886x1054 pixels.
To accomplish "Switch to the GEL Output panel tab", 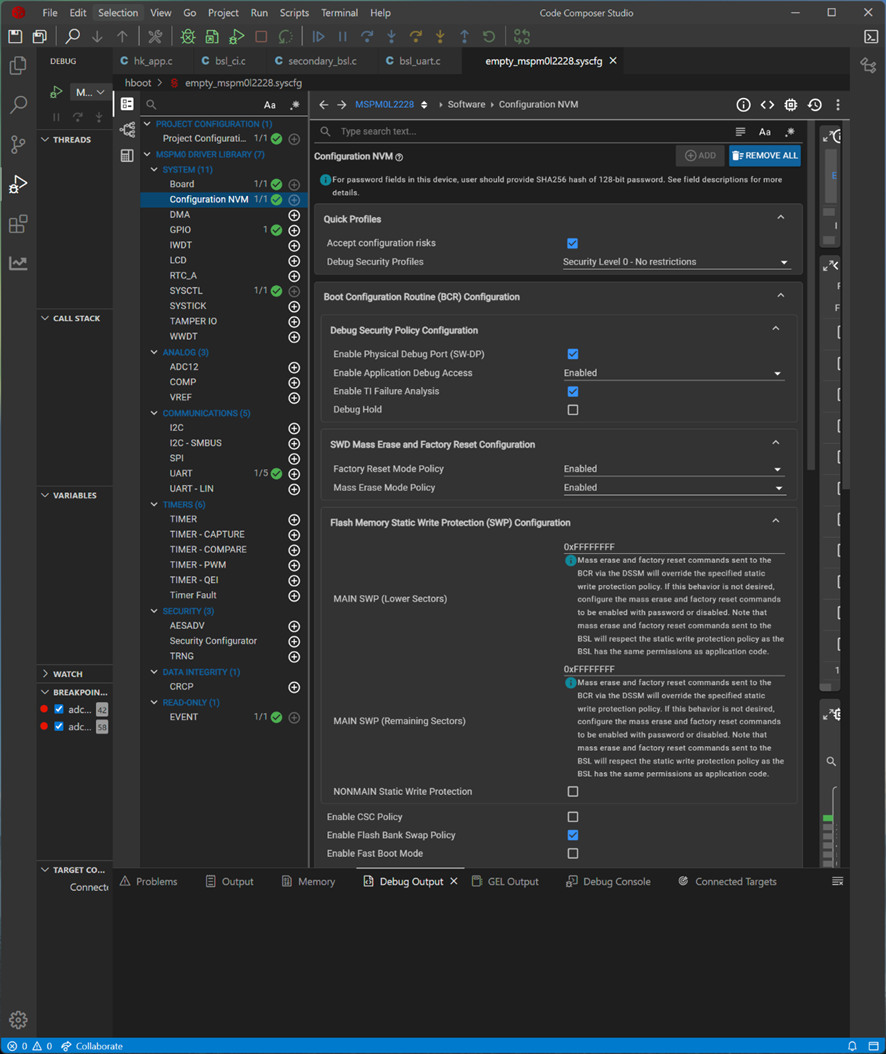I will tap(505, 882).
